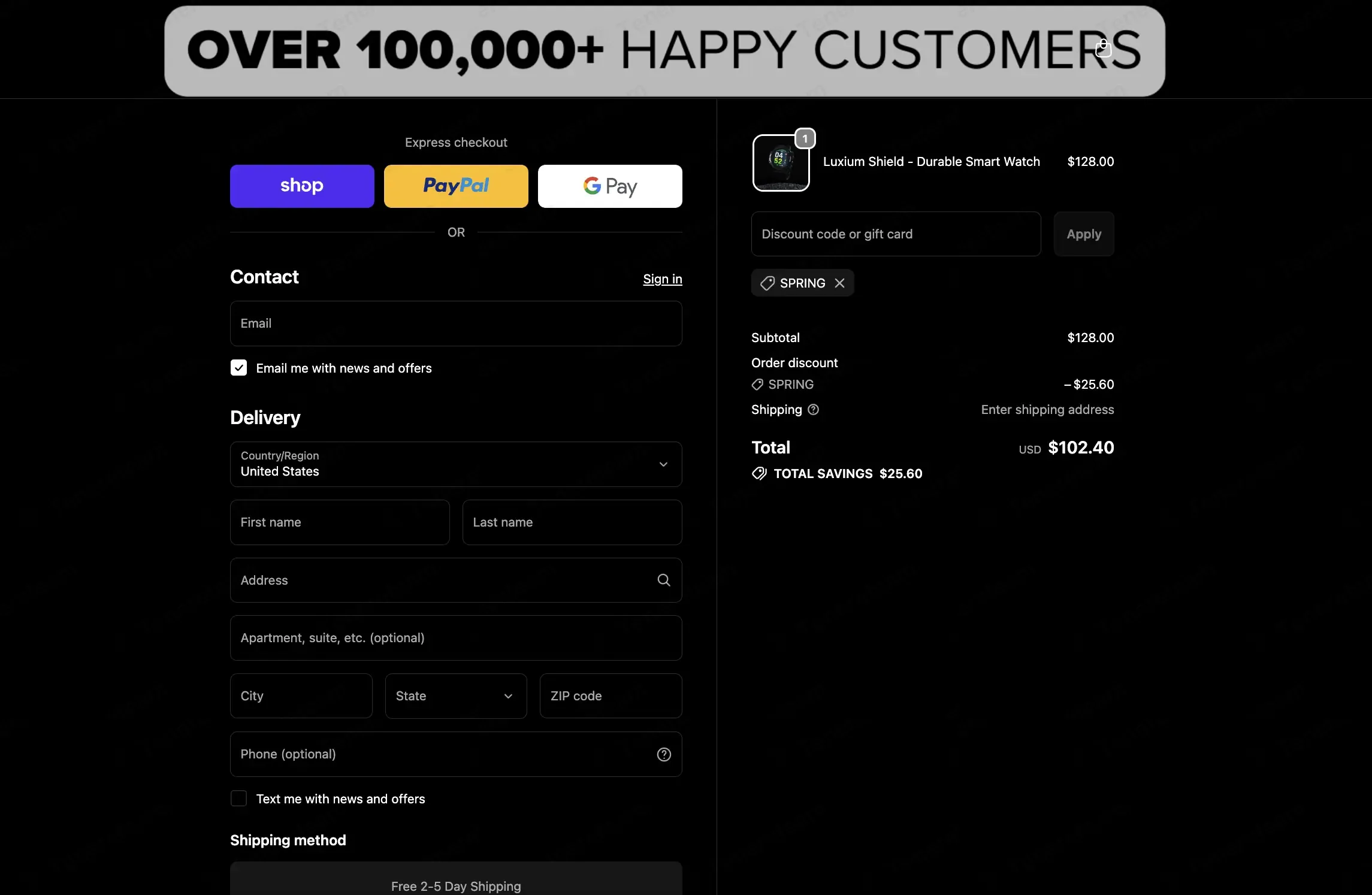Viewport: 1372px width, 895px height.
Task: Focus the City input field
Action: coord(301,696)
